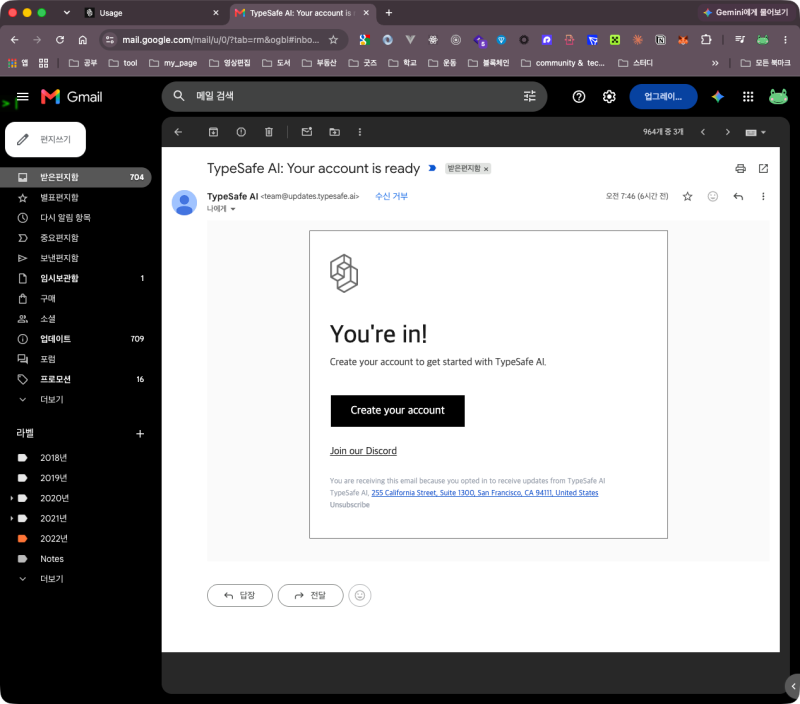The width and height of the screenshot is (800, 704).
Task: Open the 임시보관함 drafts folder
Action: (x=76, y=278)
